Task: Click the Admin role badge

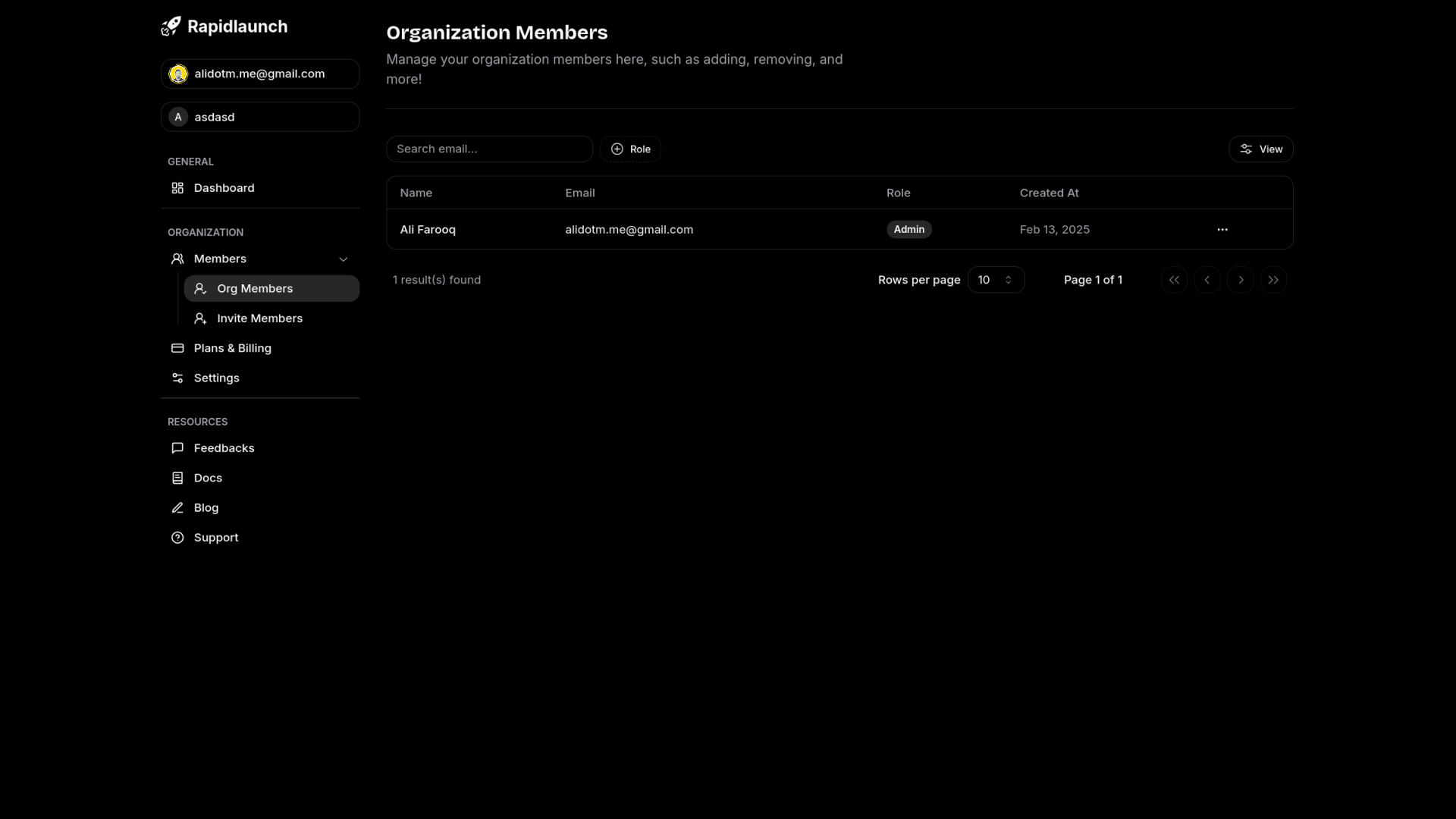Action: (908, 230)
